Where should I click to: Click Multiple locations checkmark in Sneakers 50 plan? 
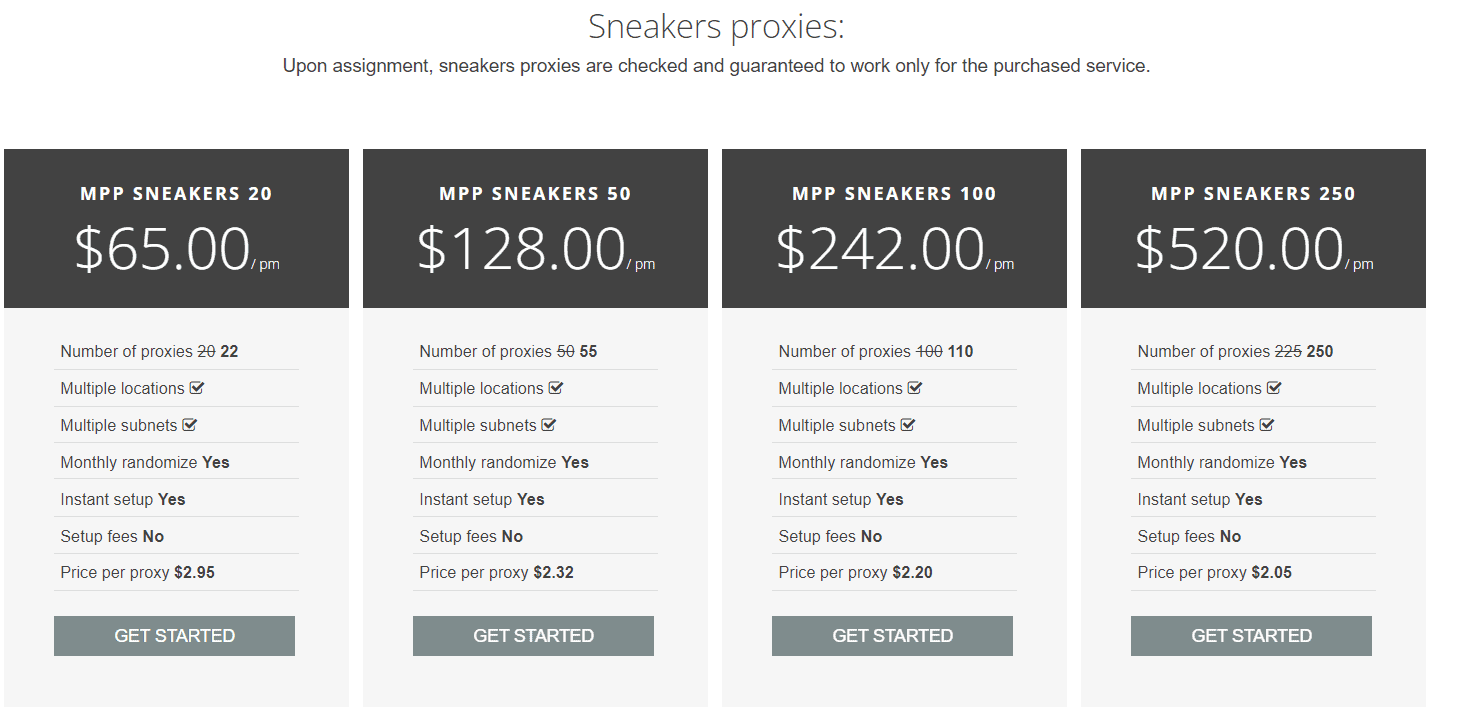[556, 388]
